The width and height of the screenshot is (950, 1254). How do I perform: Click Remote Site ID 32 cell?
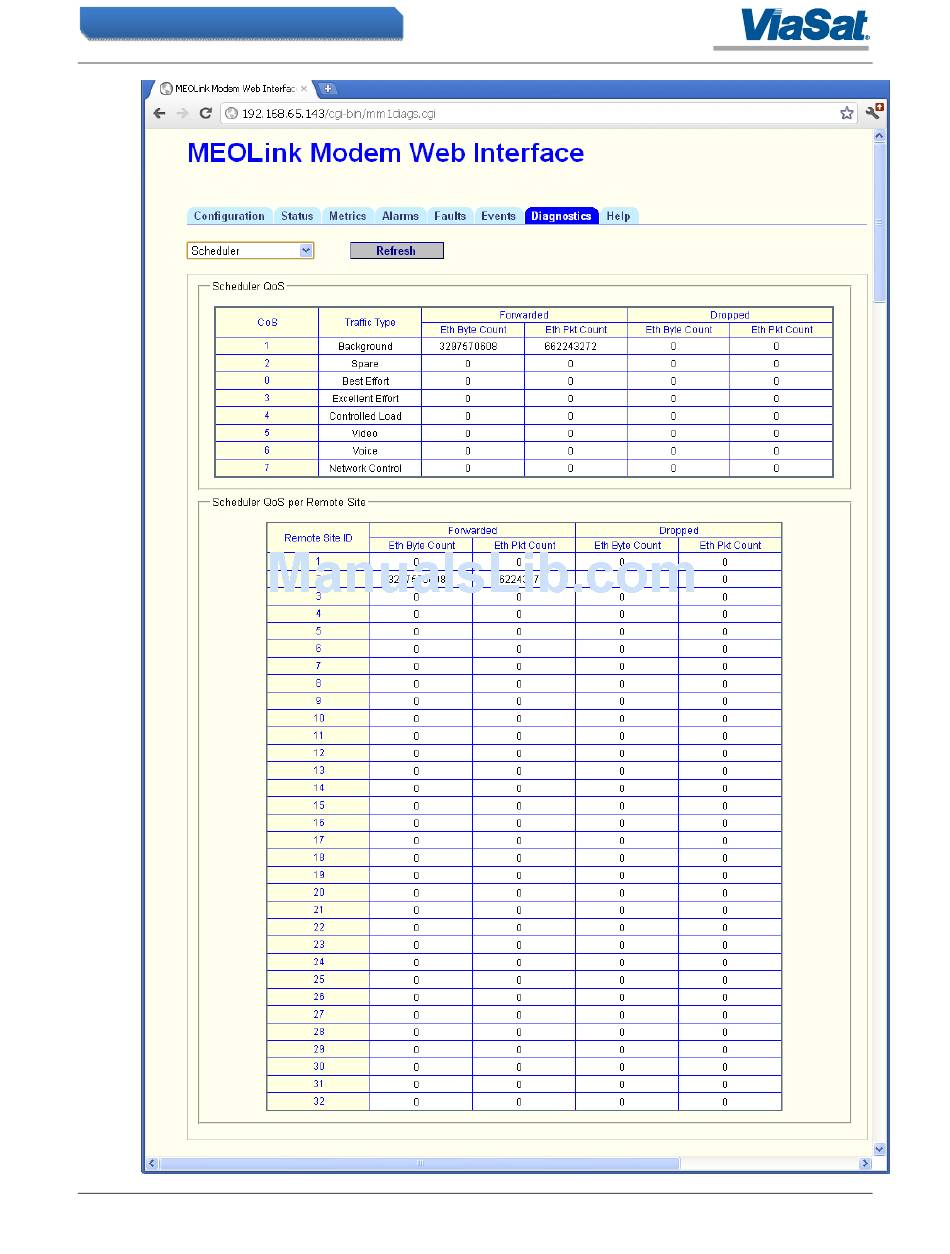click(x=318, y=1101)
